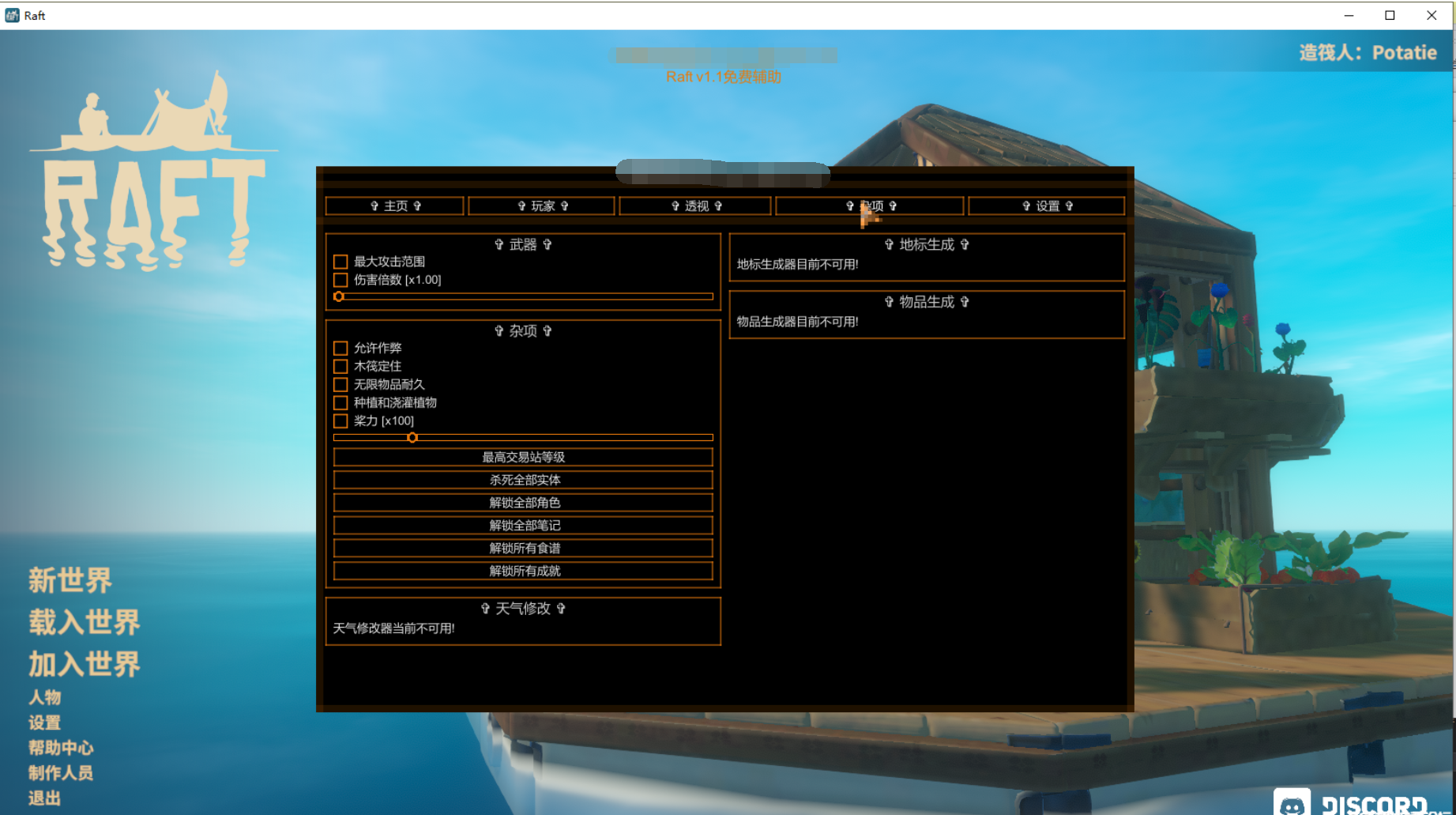Click the damage multiplier slider handle
1456x815 pixels.
(x=339, y=296)
